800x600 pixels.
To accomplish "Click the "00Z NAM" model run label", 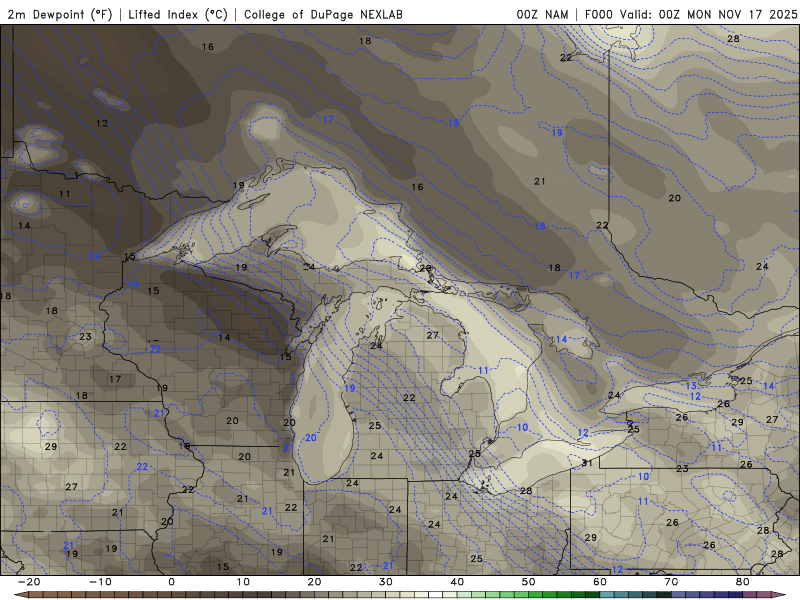I will (x=542, y=14).
